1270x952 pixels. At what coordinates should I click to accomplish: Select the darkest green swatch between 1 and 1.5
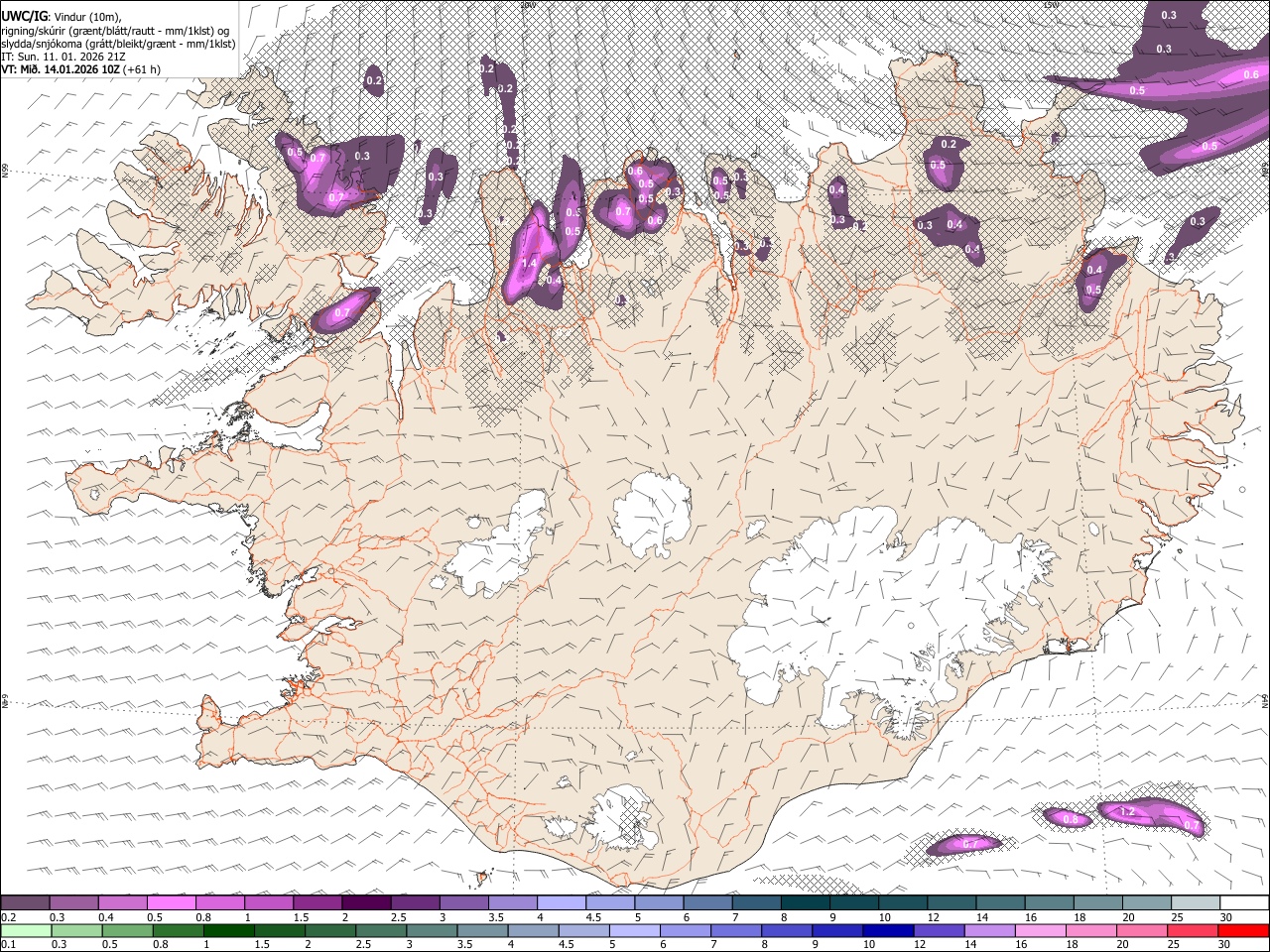tap(227, 931)
